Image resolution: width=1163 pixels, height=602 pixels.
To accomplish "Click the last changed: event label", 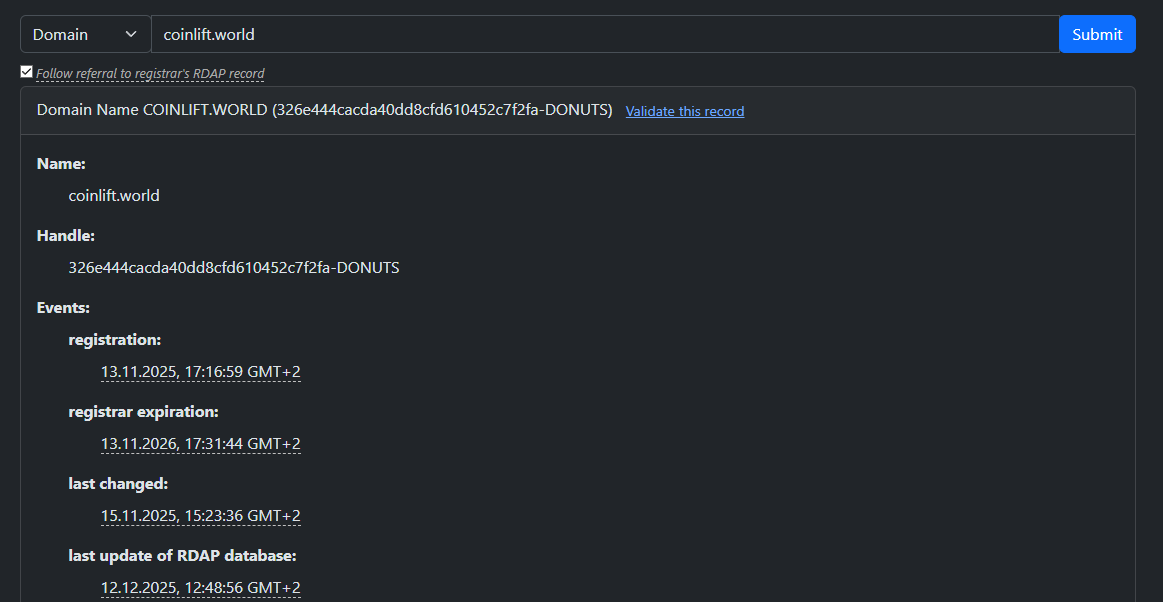I will [x=118, y=484].
